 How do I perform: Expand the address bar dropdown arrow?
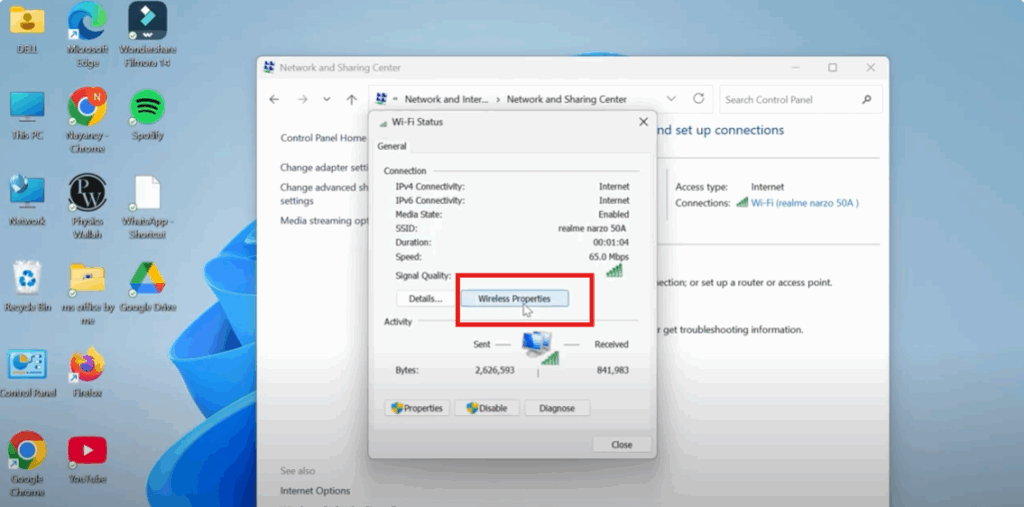click(672, 99)
